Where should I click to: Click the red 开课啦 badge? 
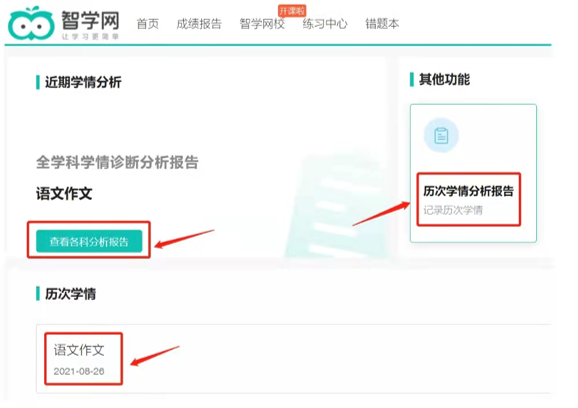[x=292, y=11]
